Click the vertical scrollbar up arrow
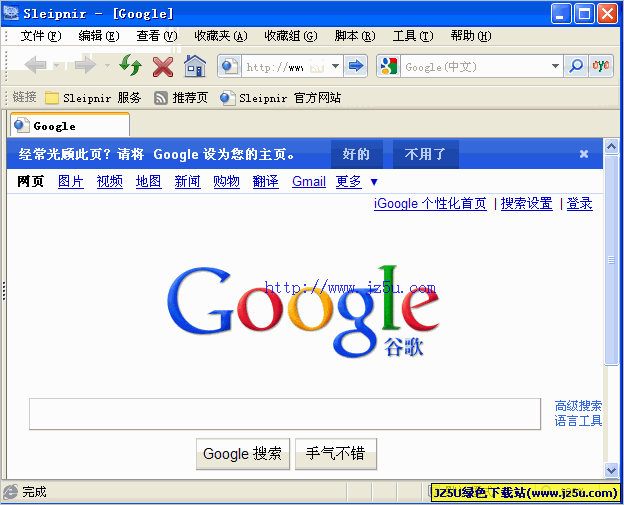The image size is (624, 505). click(611, 146)
